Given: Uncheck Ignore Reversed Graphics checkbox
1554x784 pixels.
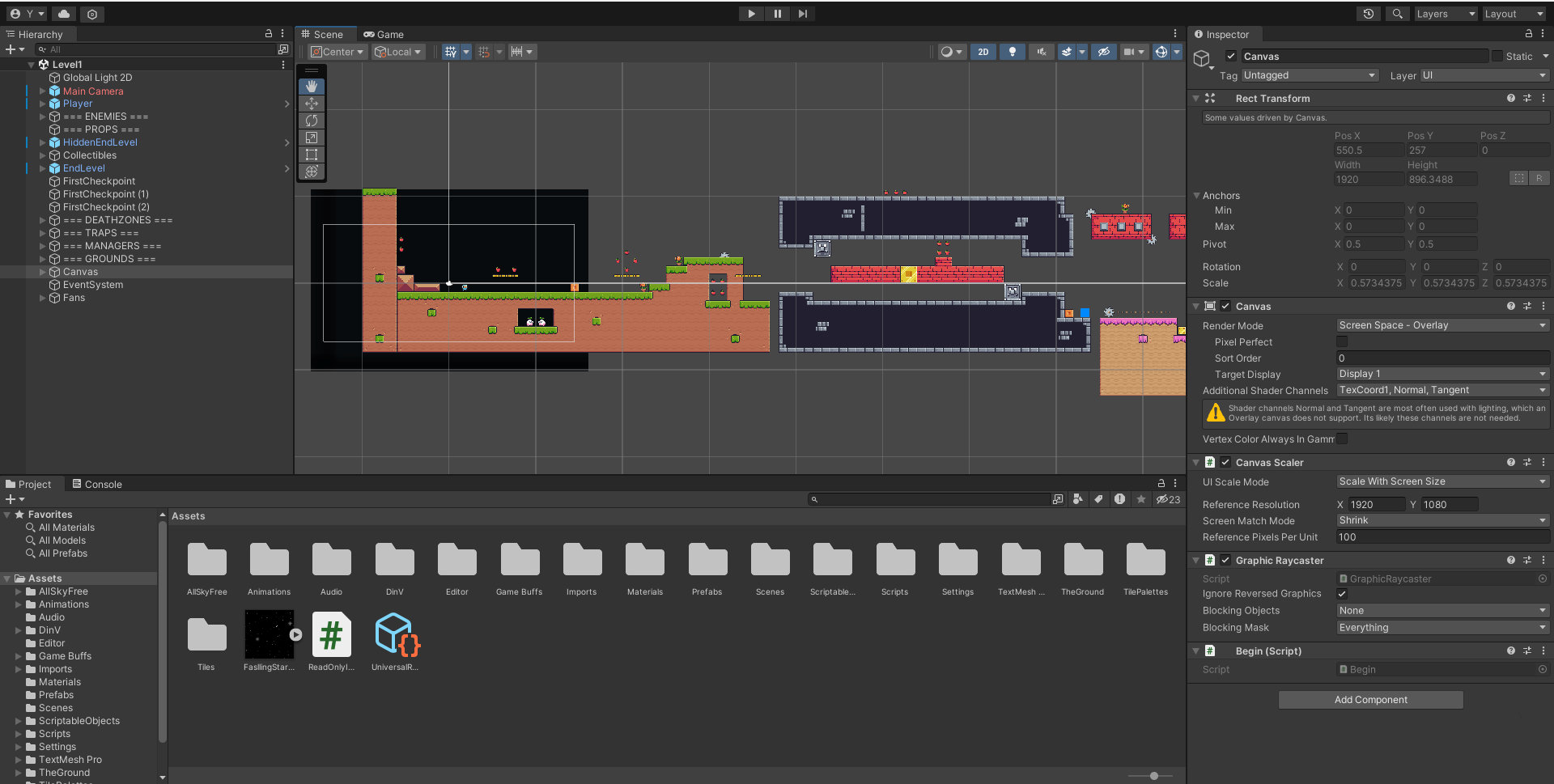Looking at the screenshot, I should coord(1342,594).
